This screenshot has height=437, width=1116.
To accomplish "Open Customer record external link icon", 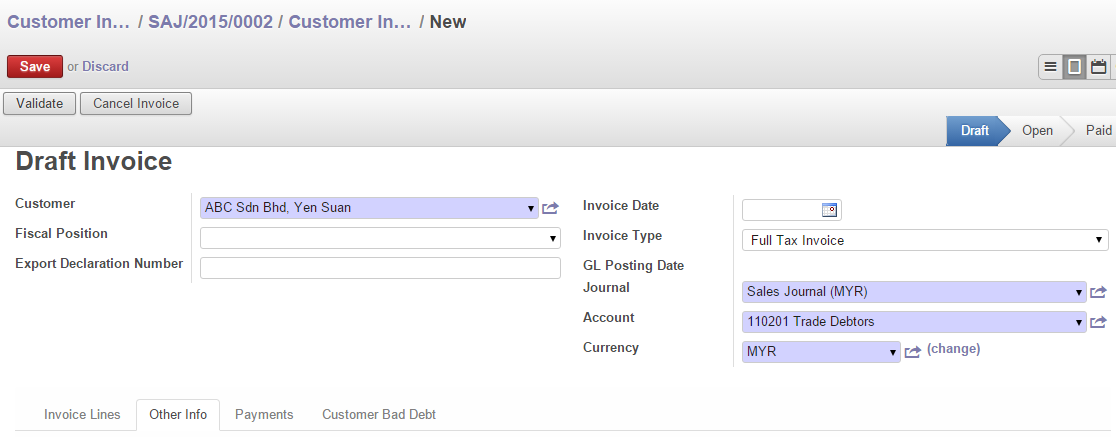I will coord(550,209).
